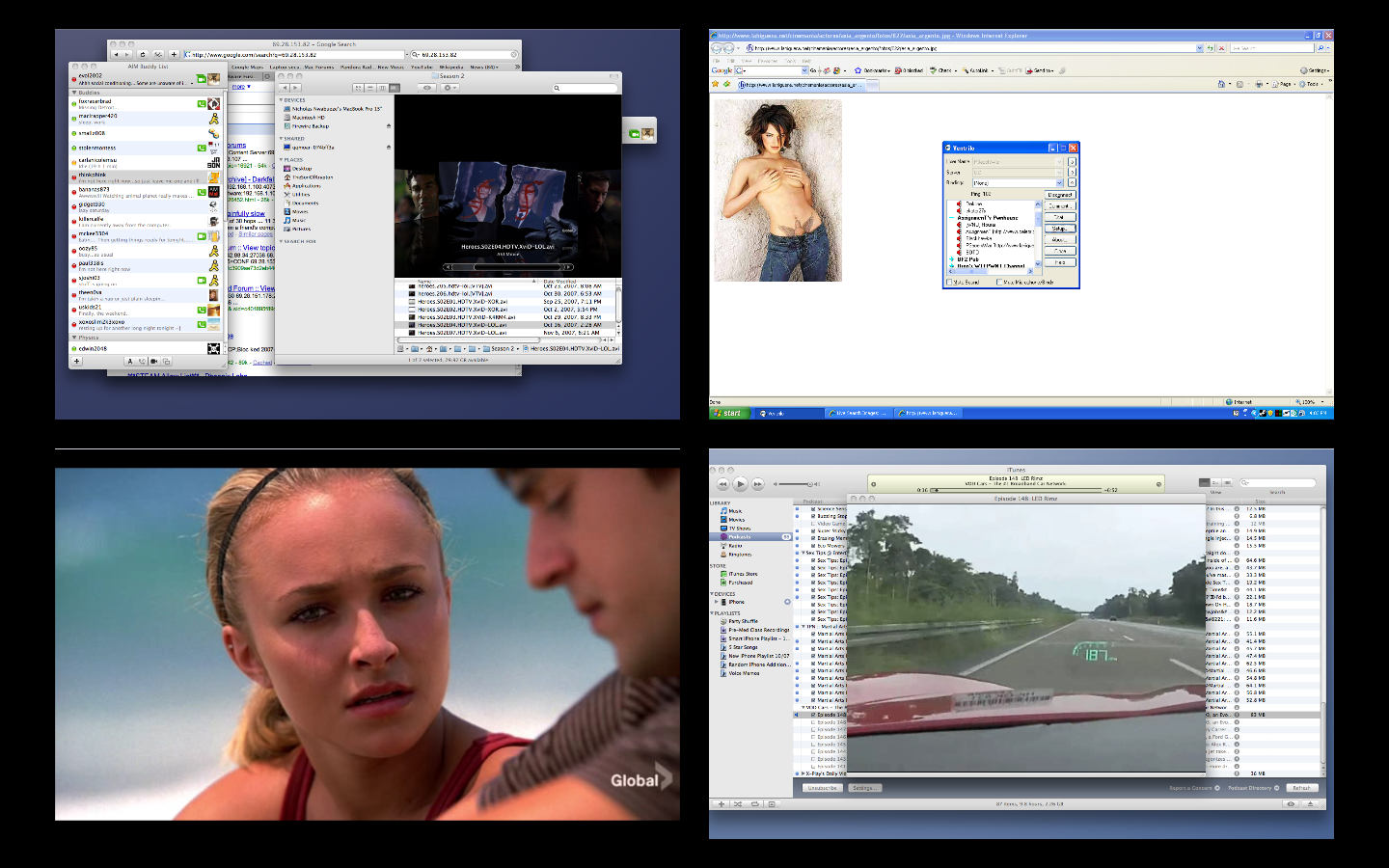This screenshot has height=868, width=1389.
Task: Click the Finder back button
Action: click(285, 88)
